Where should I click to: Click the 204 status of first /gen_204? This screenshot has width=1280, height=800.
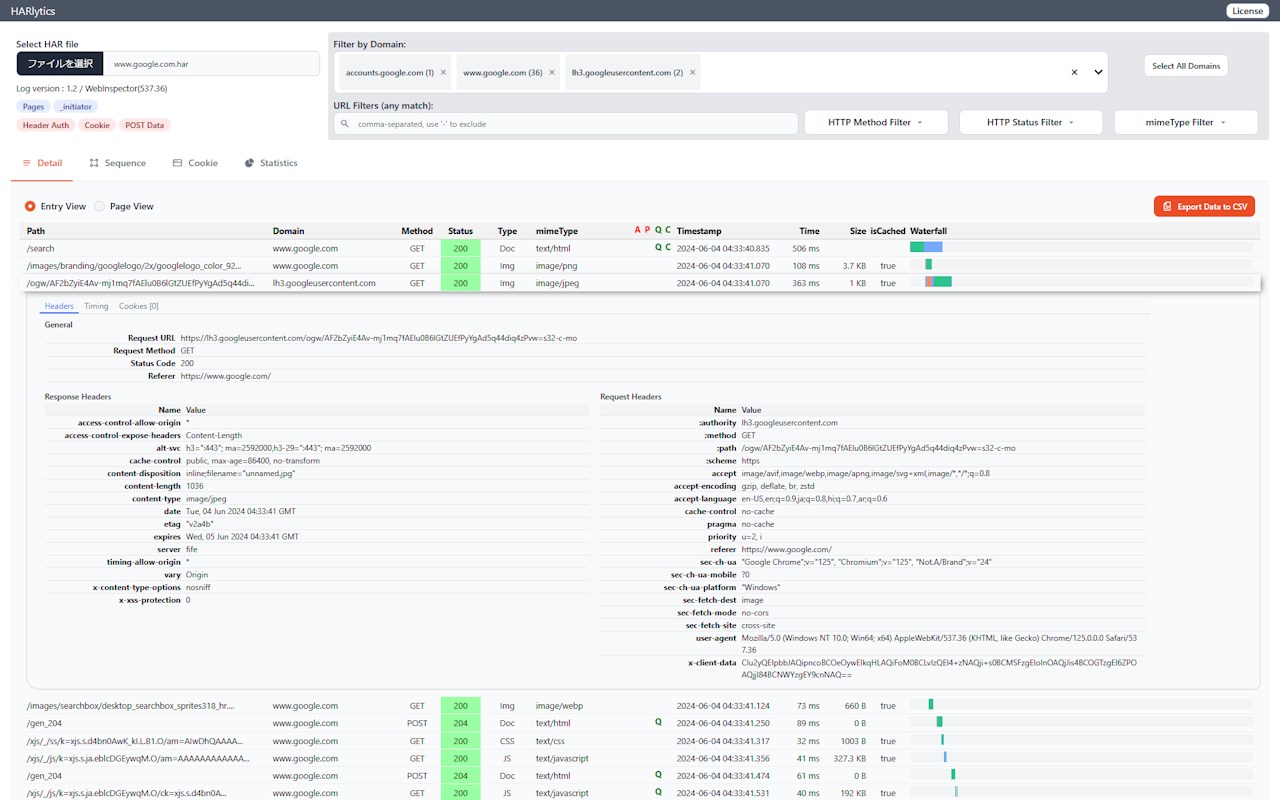[460, 723]
